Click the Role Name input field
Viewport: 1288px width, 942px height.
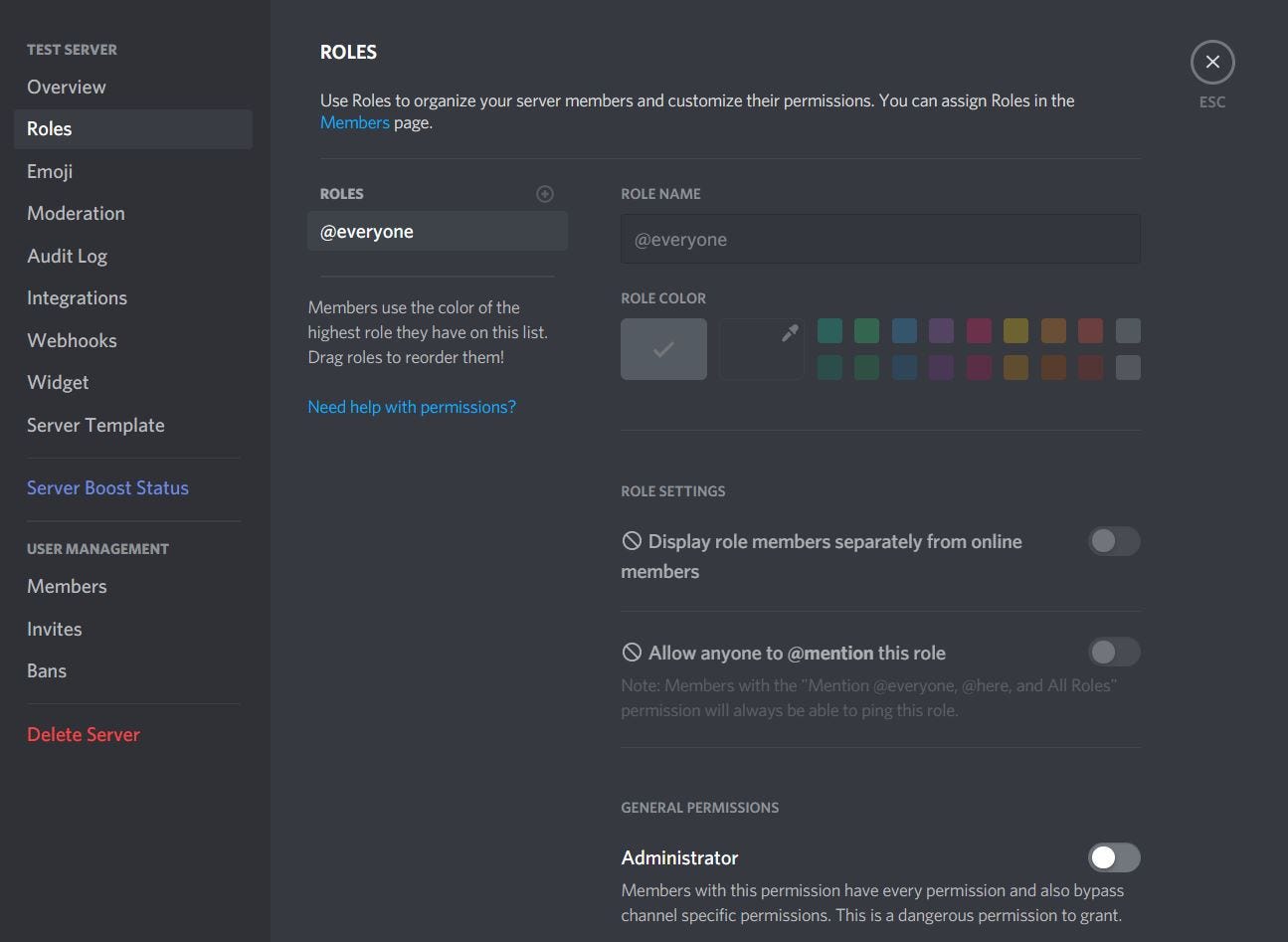tap(879, 240)
